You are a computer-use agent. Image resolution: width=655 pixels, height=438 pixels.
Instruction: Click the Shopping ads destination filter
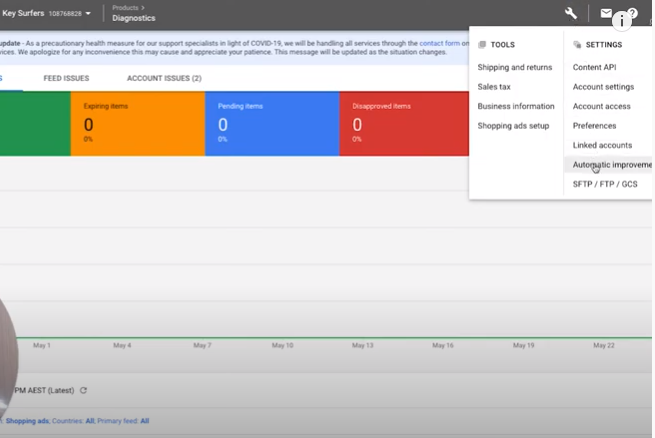click(x=27, y=421)
